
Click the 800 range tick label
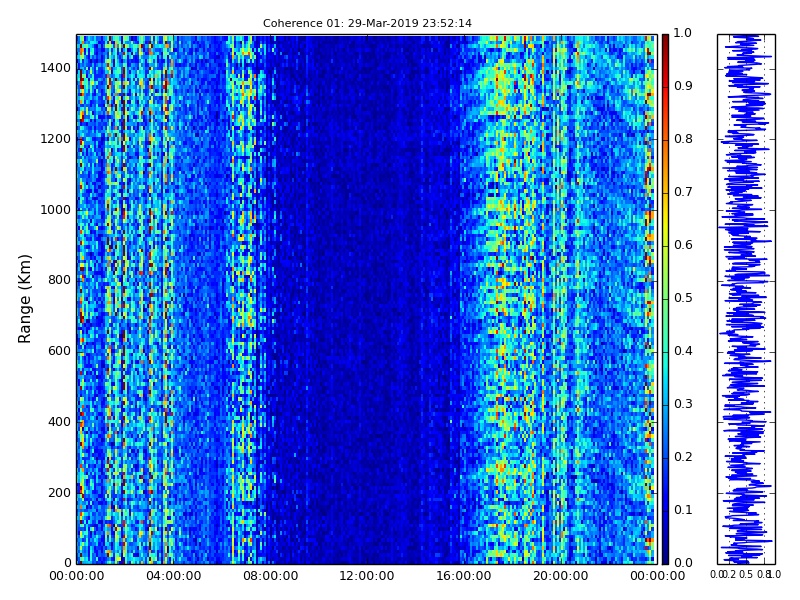59,280
